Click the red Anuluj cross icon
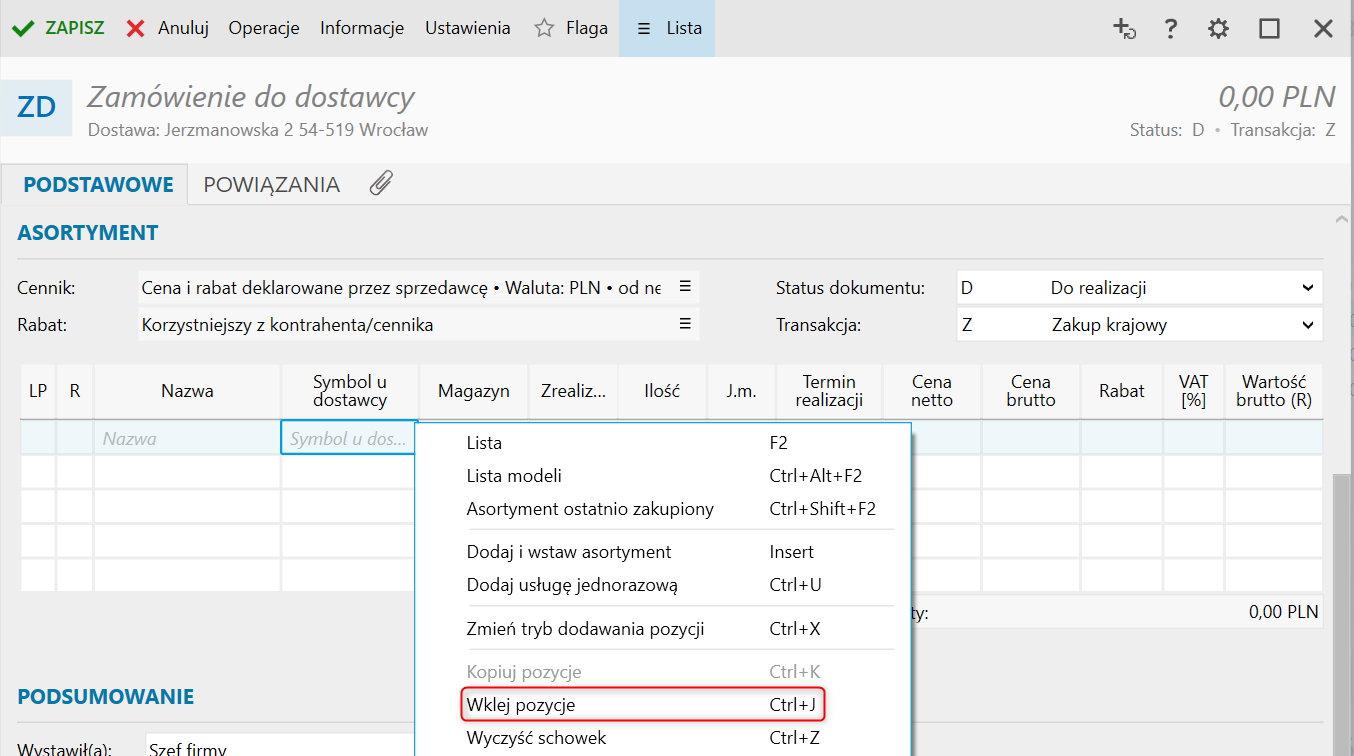 click(136, 28)
